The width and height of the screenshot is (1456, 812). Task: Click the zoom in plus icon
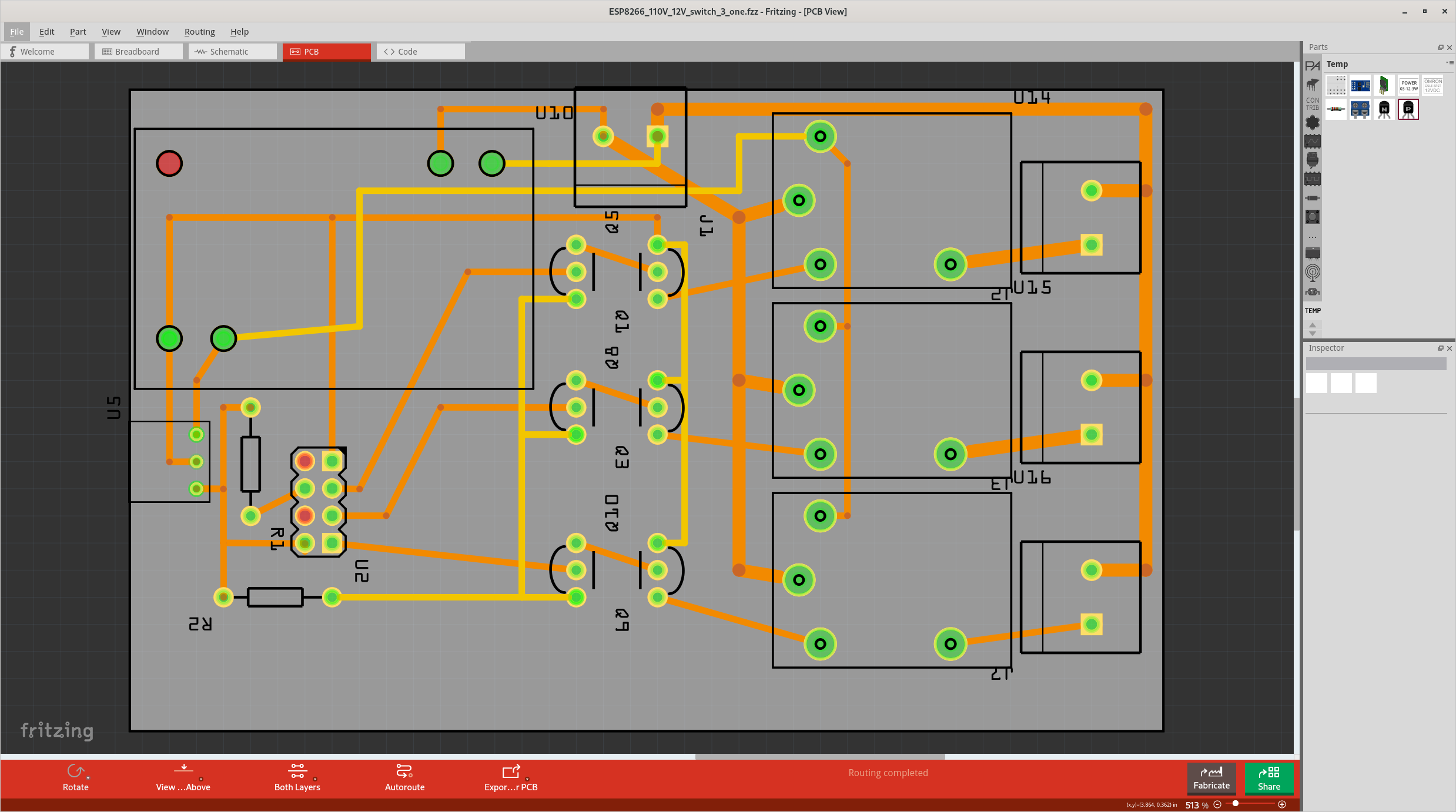(x=1282, y=804)
